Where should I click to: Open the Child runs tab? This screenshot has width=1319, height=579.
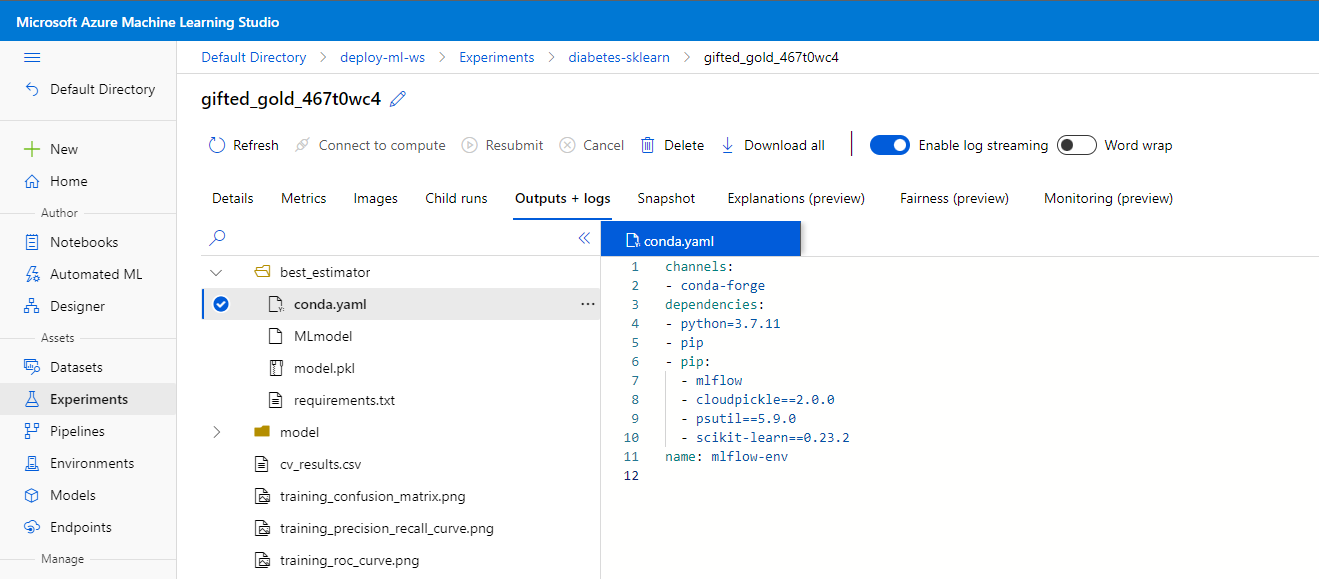tap(456, 198)
